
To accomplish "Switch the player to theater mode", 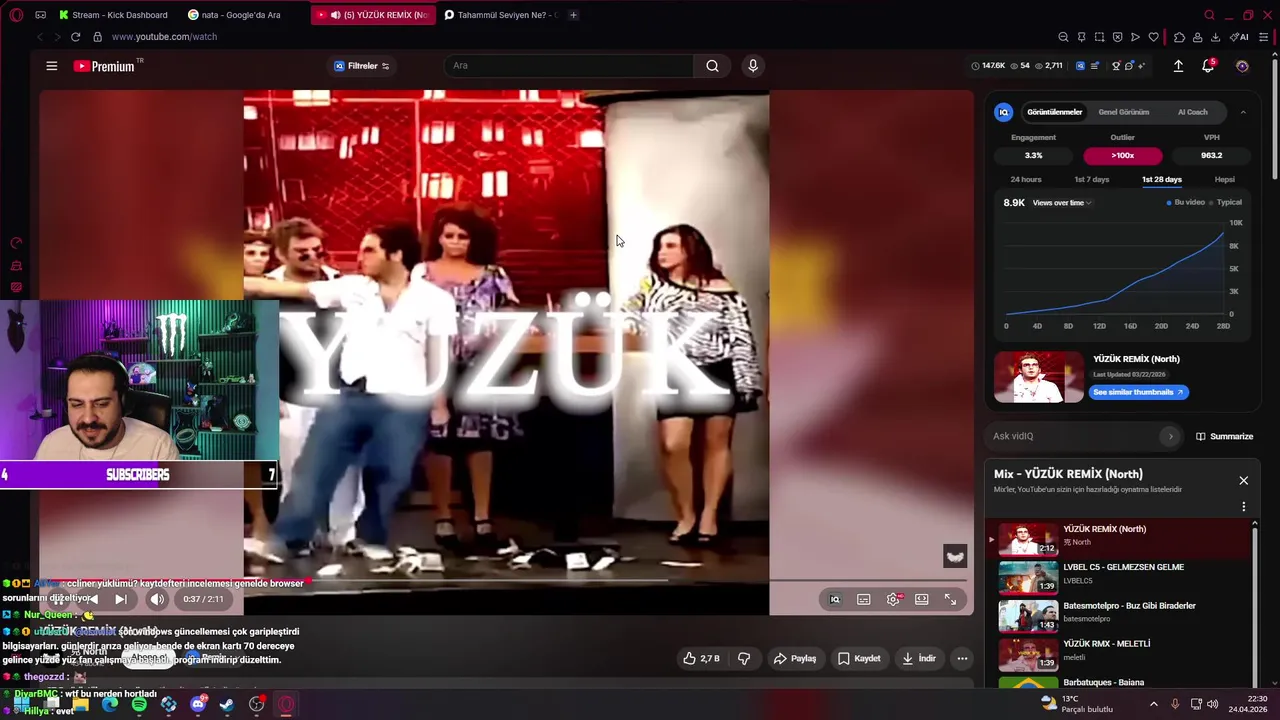I will (x=921, y=599).
